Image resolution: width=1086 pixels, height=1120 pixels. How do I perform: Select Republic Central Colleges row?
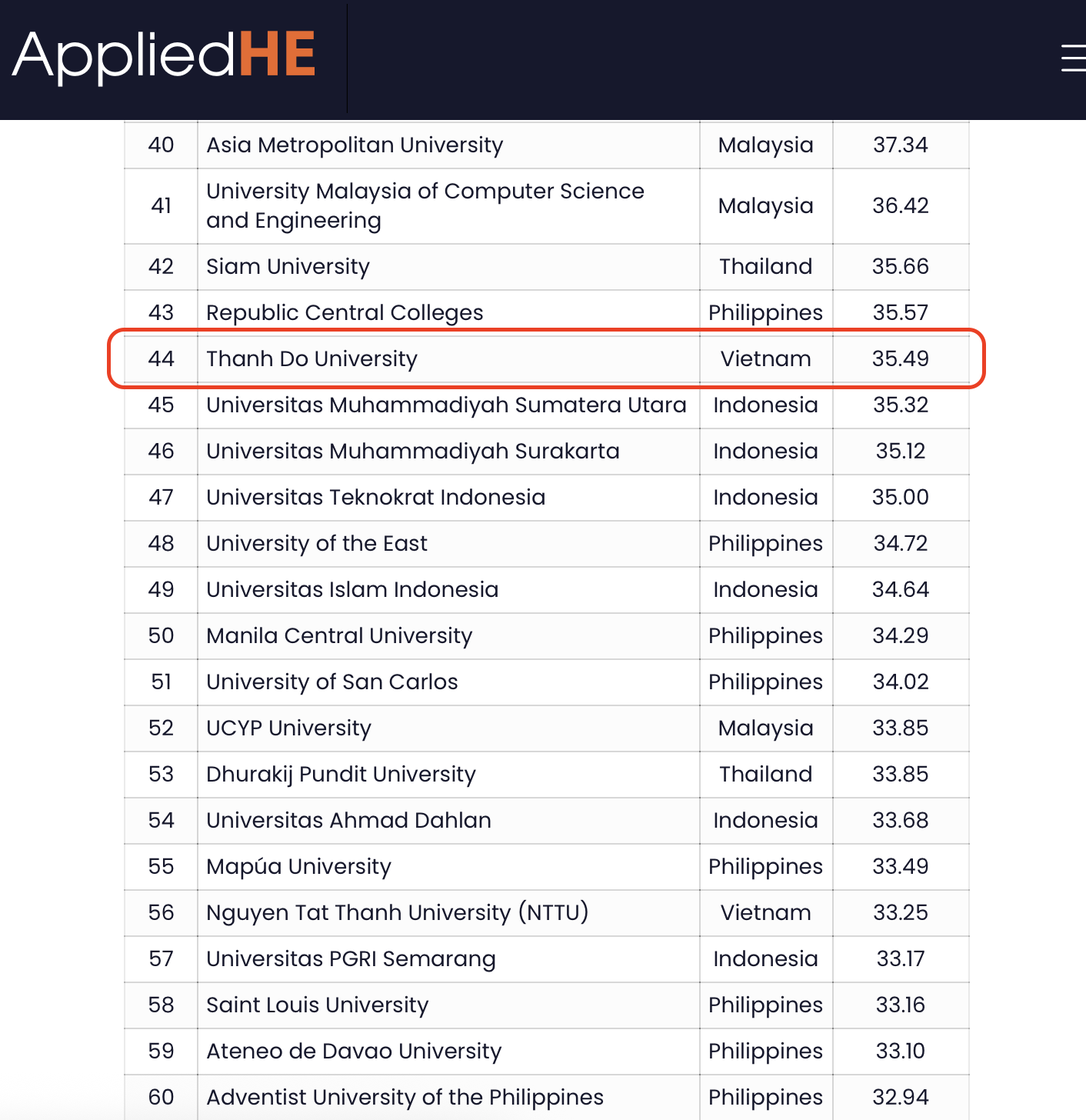tap(345, 312)
